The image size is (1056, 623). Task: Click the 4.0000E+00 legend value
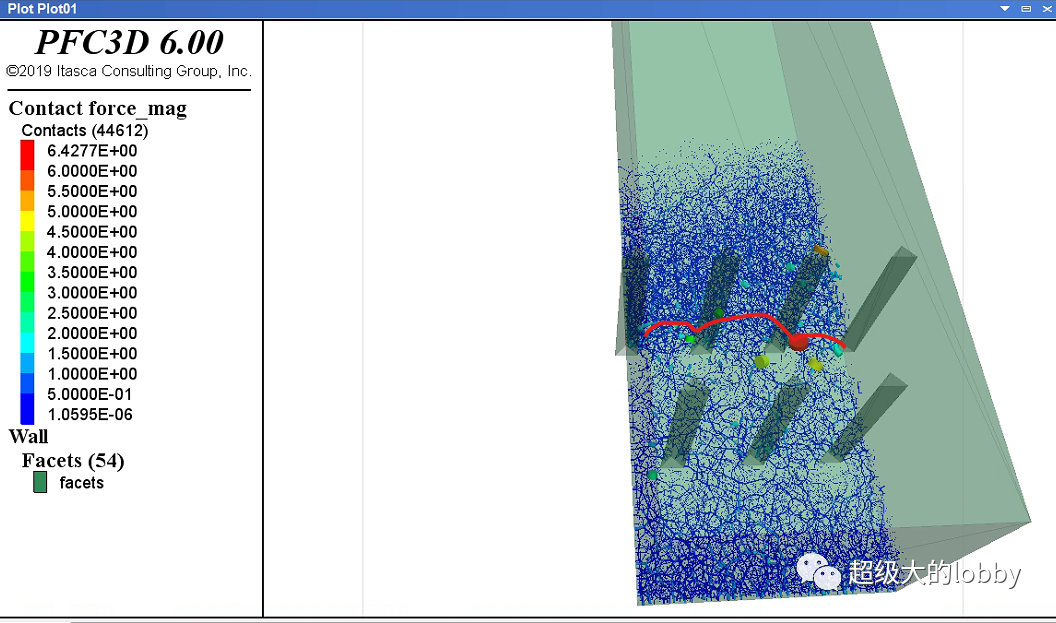tap(92, 252)
